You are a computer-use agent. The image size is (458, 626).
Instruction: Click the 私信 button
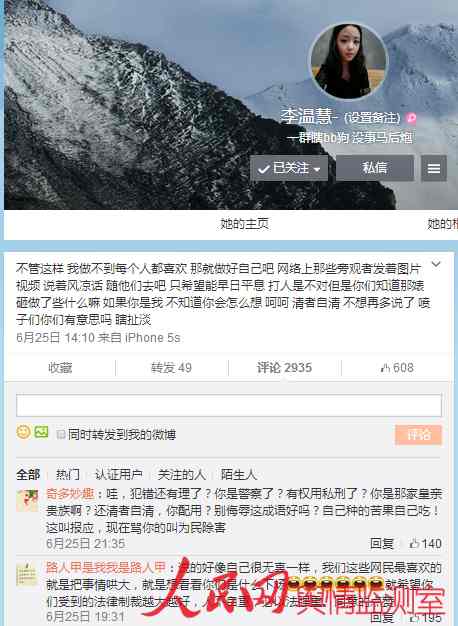click(x=375, y=168)
